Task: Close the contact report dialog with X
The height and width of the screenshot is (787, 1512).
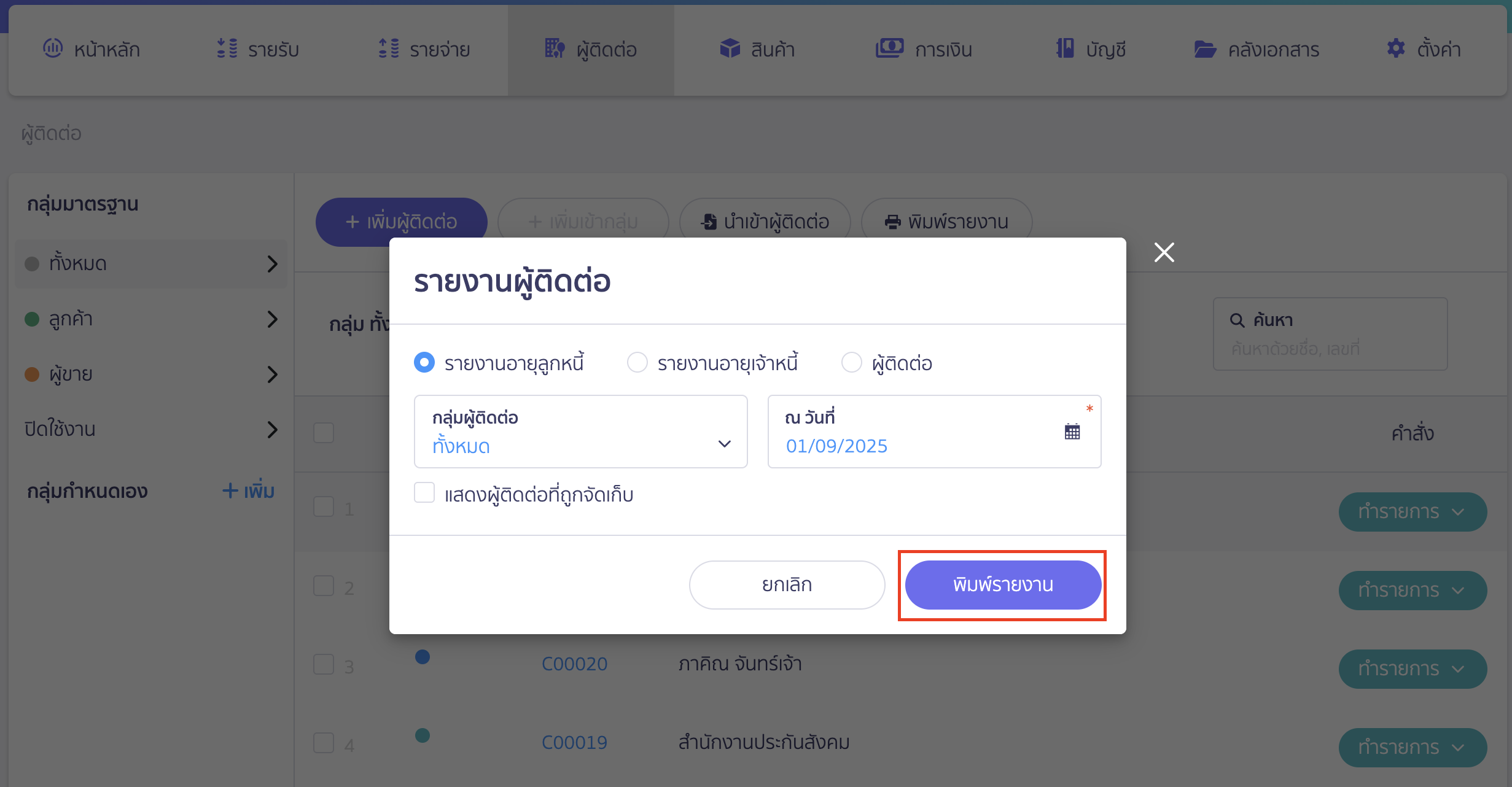Action: (x=1164, y=252)
